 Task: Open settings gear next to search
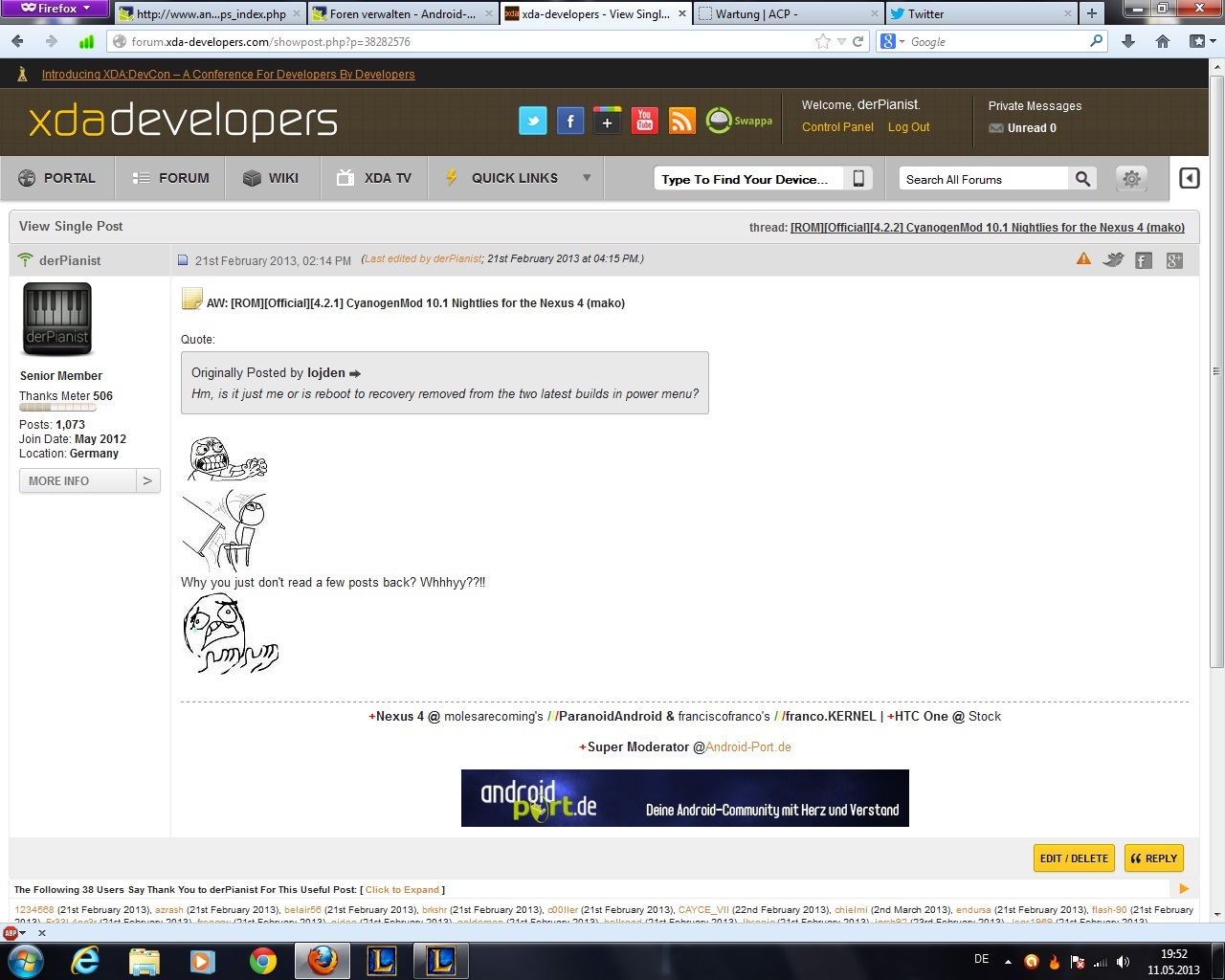tap(1131, 179)
